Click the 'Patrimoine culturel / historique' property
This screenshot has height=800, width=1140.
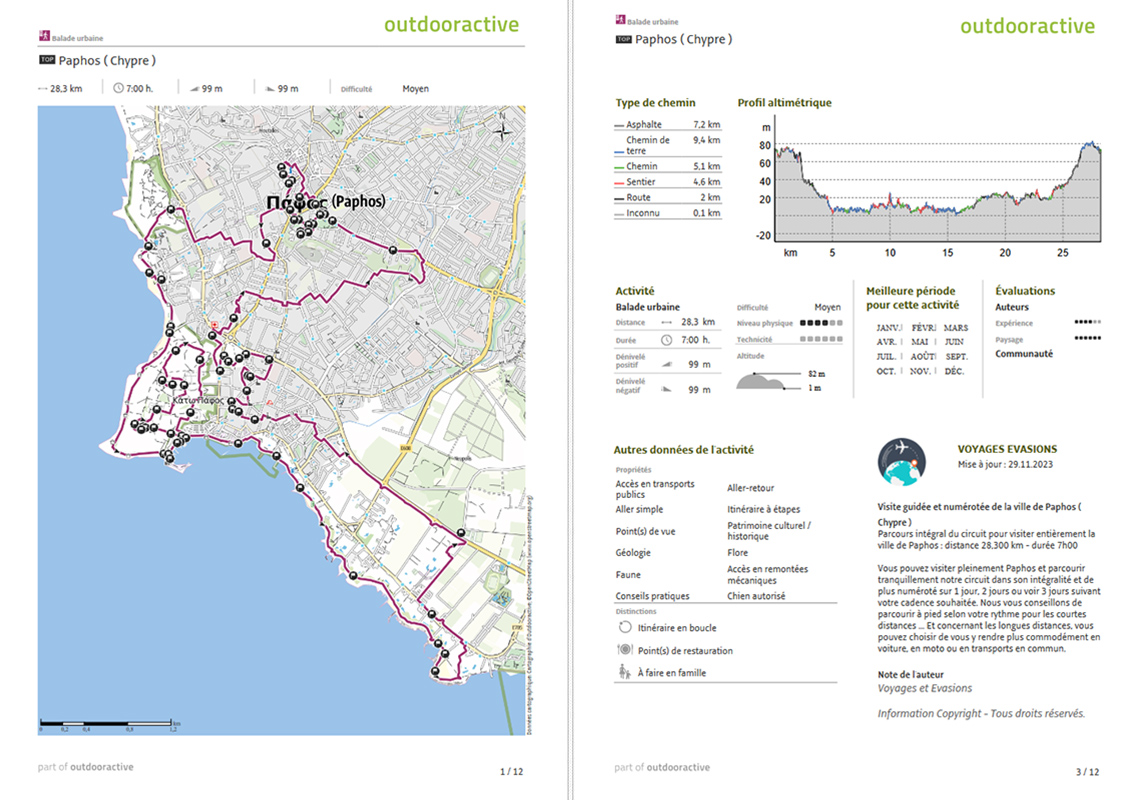tap(769, 530)
